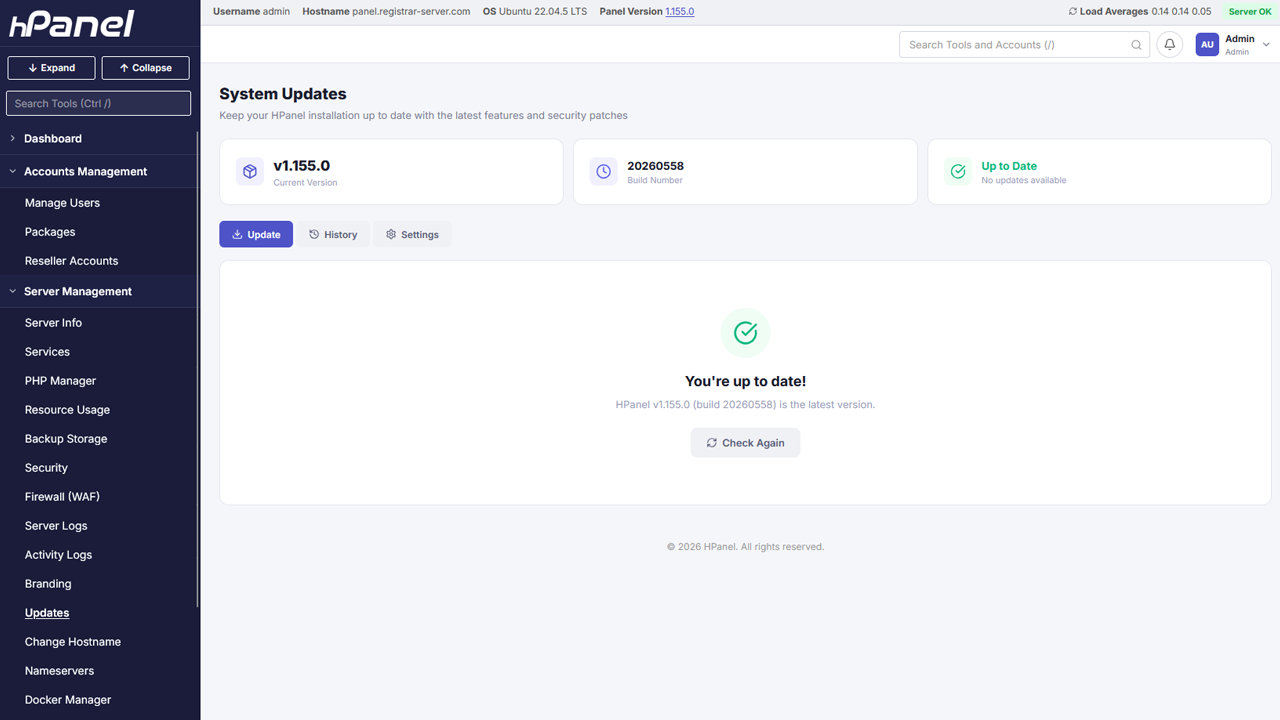Switch to the History tab
Viewport: 1280px width, 720px height.
[x=333, y=235]
